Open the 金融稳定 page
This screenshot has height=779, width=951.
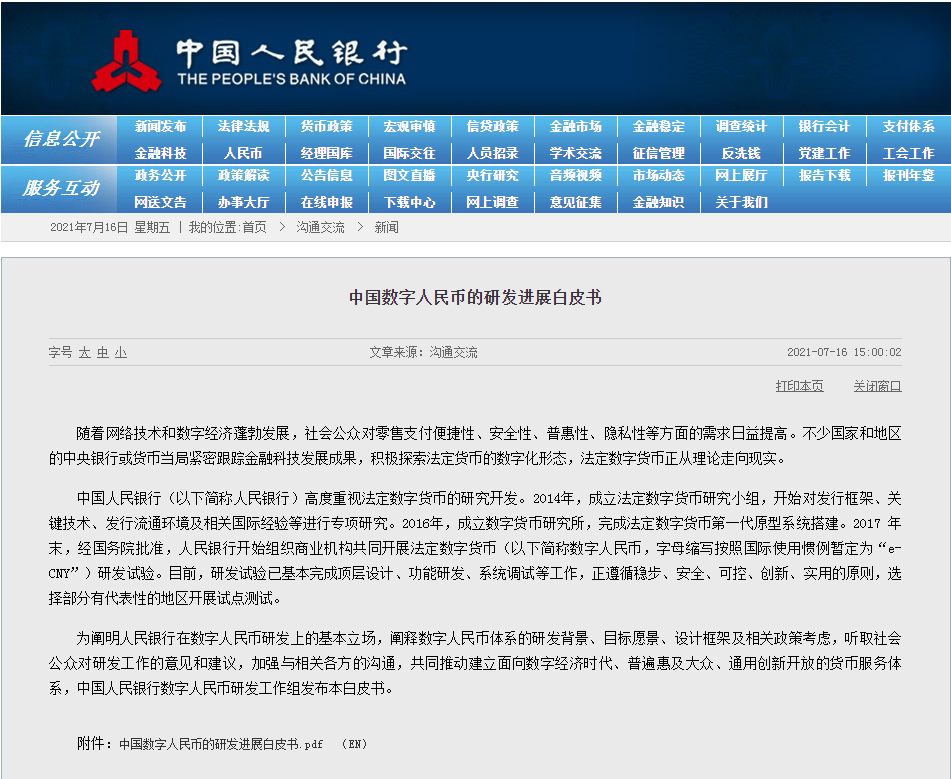coord(659,126)
